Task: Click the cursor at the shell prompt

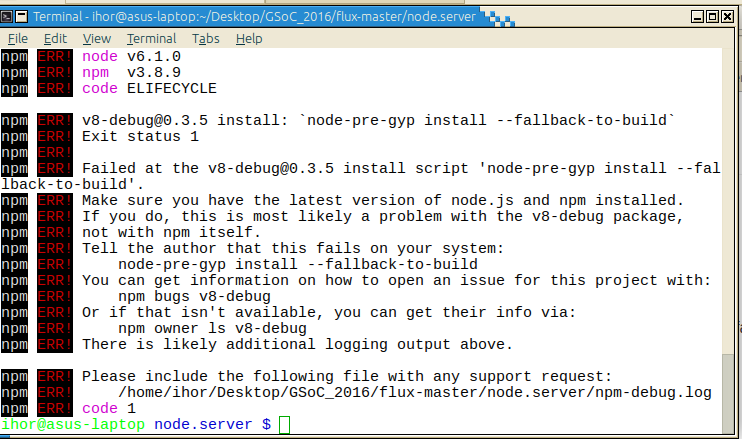Action: click(285, 425)
